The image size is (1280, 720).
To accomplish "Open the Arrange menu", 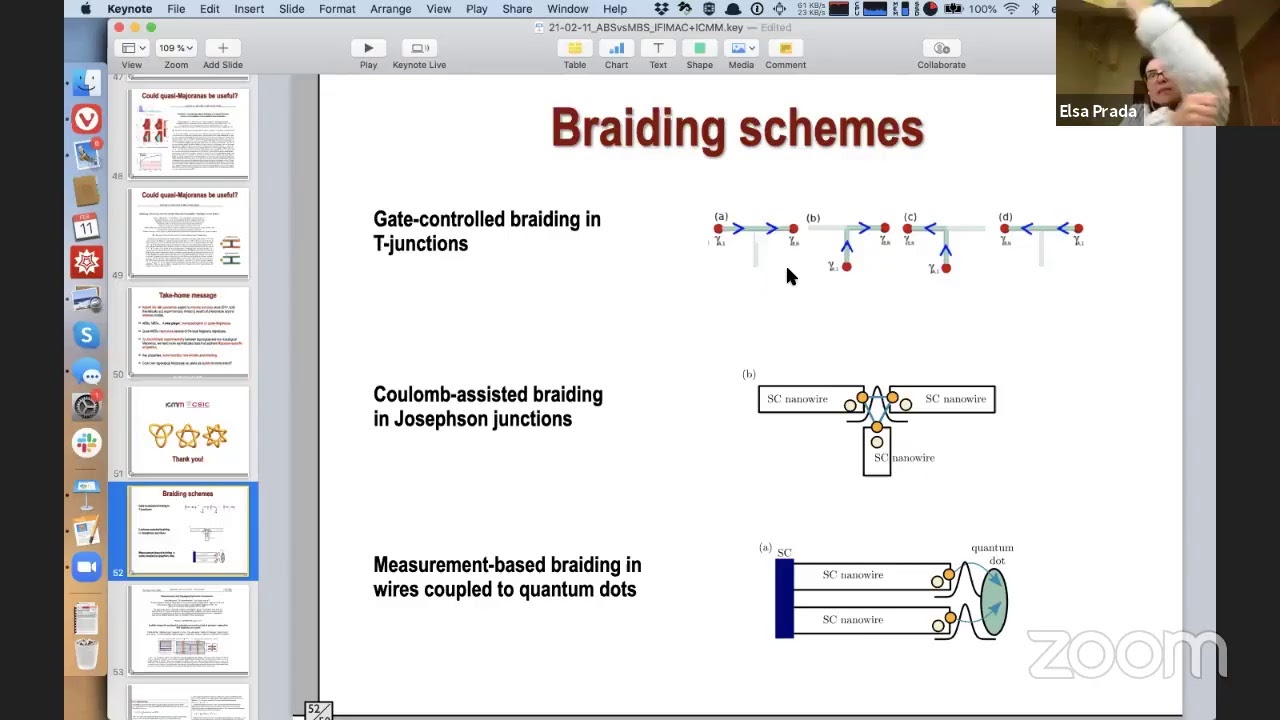I will pos(391,9).
